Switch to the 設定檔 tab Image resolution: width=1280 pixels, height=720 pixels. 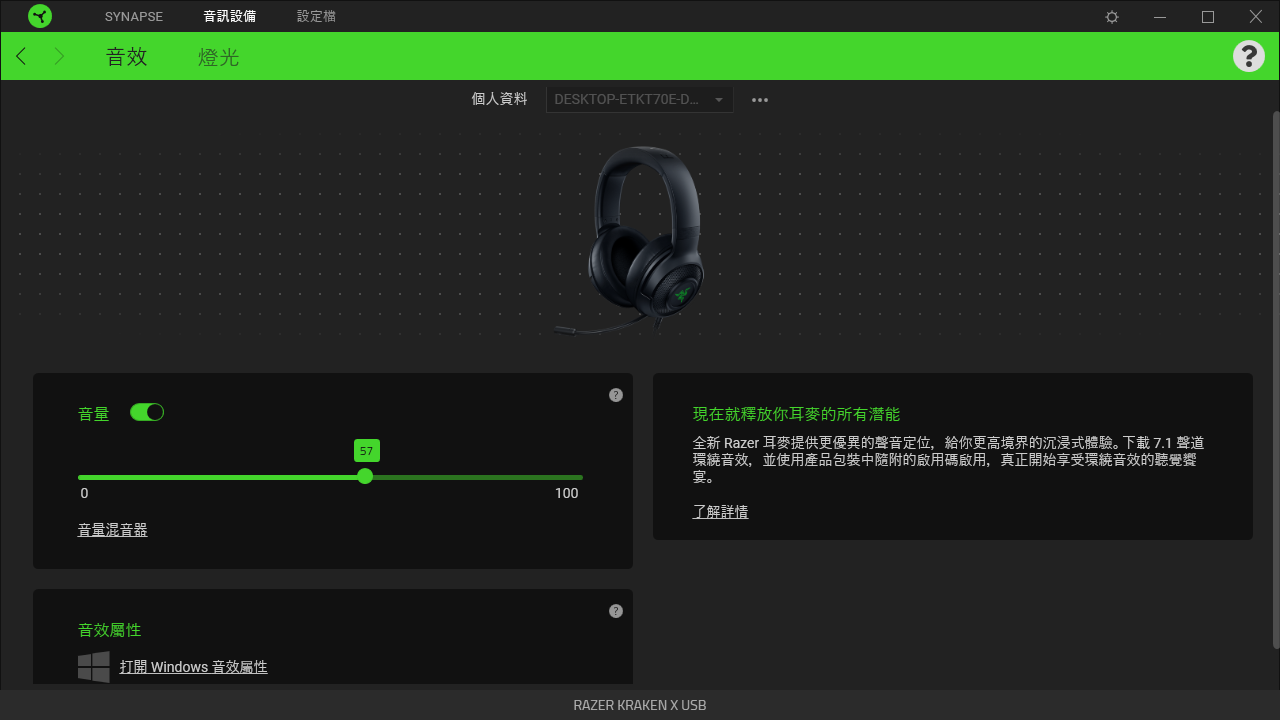[x=316, y=17]
